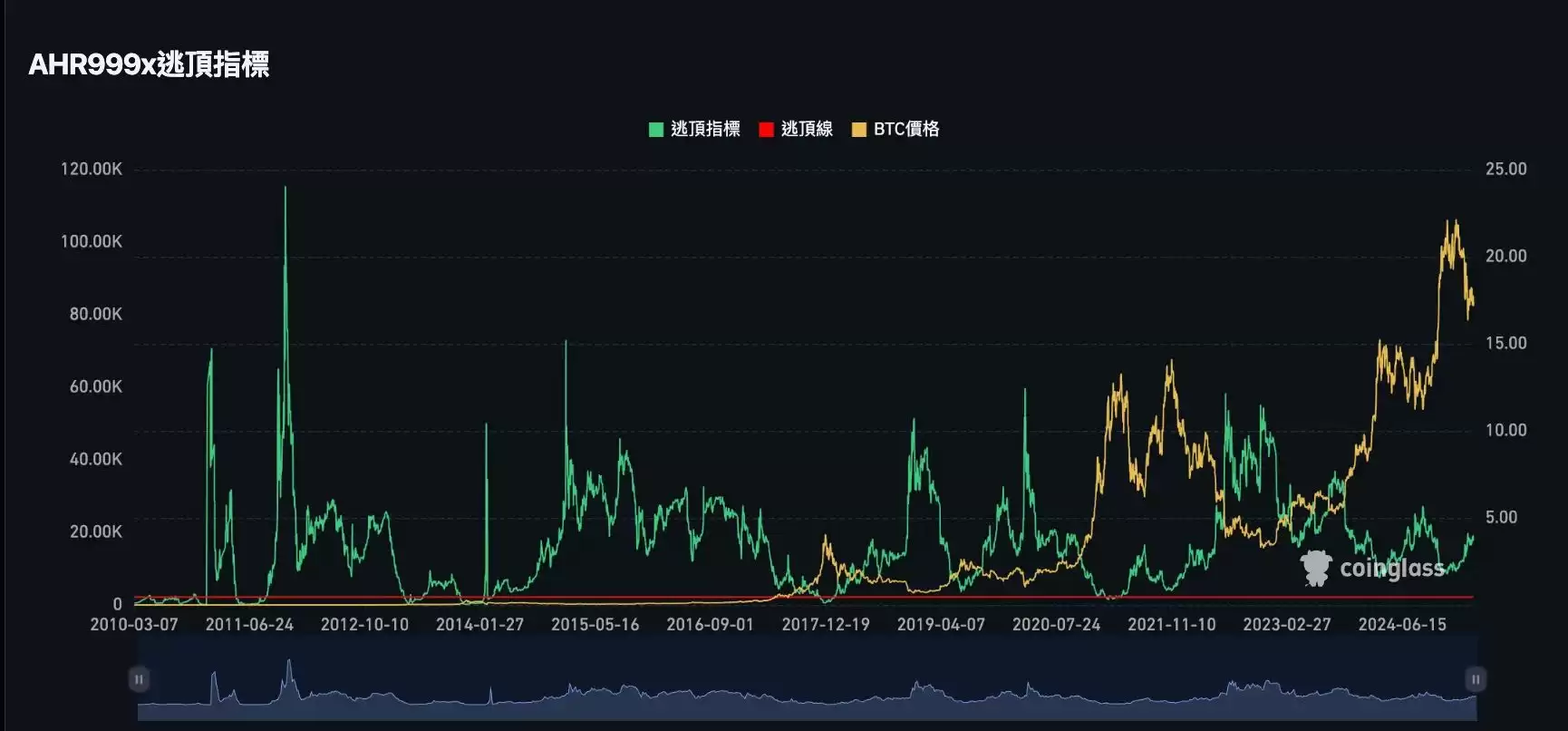Click the 2017-12-19 date axis label
This screenshot has height=731, width=1568.
point(826,625)
